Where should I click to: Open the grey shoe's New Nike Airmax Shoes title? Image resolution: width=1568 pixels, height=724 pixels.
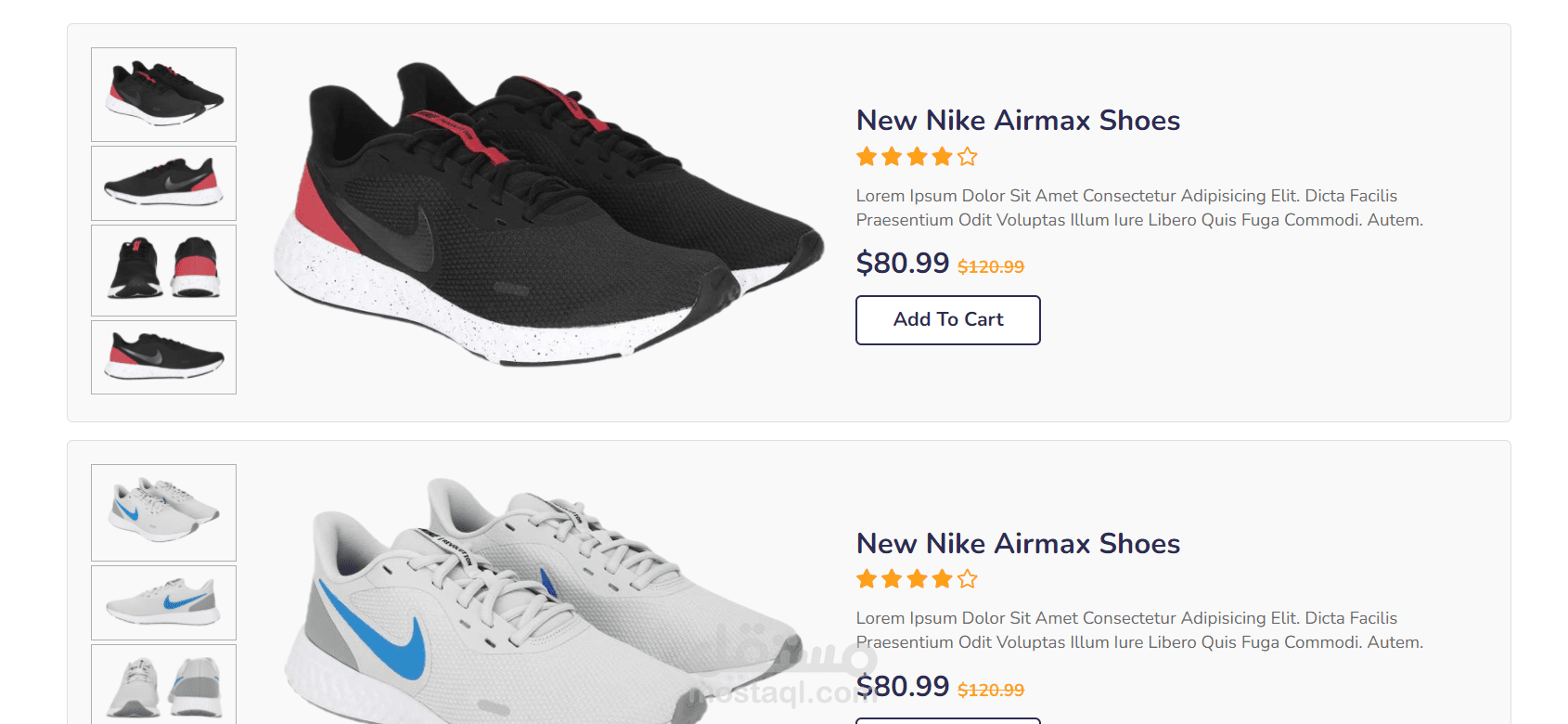1018,543
